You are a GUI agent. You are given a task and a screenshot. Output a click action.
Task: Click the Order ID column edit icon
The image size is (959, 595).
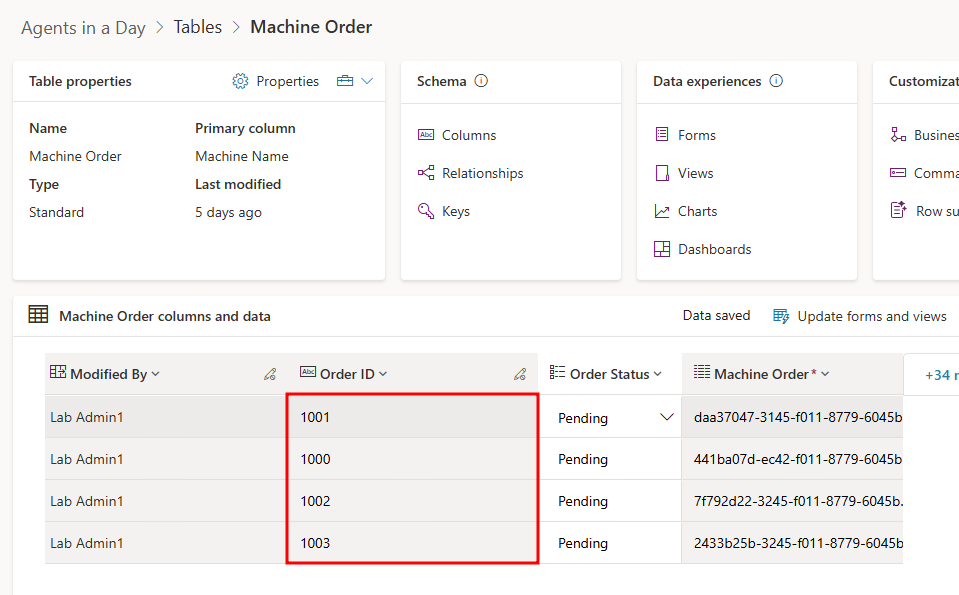[x=519, y=375]
